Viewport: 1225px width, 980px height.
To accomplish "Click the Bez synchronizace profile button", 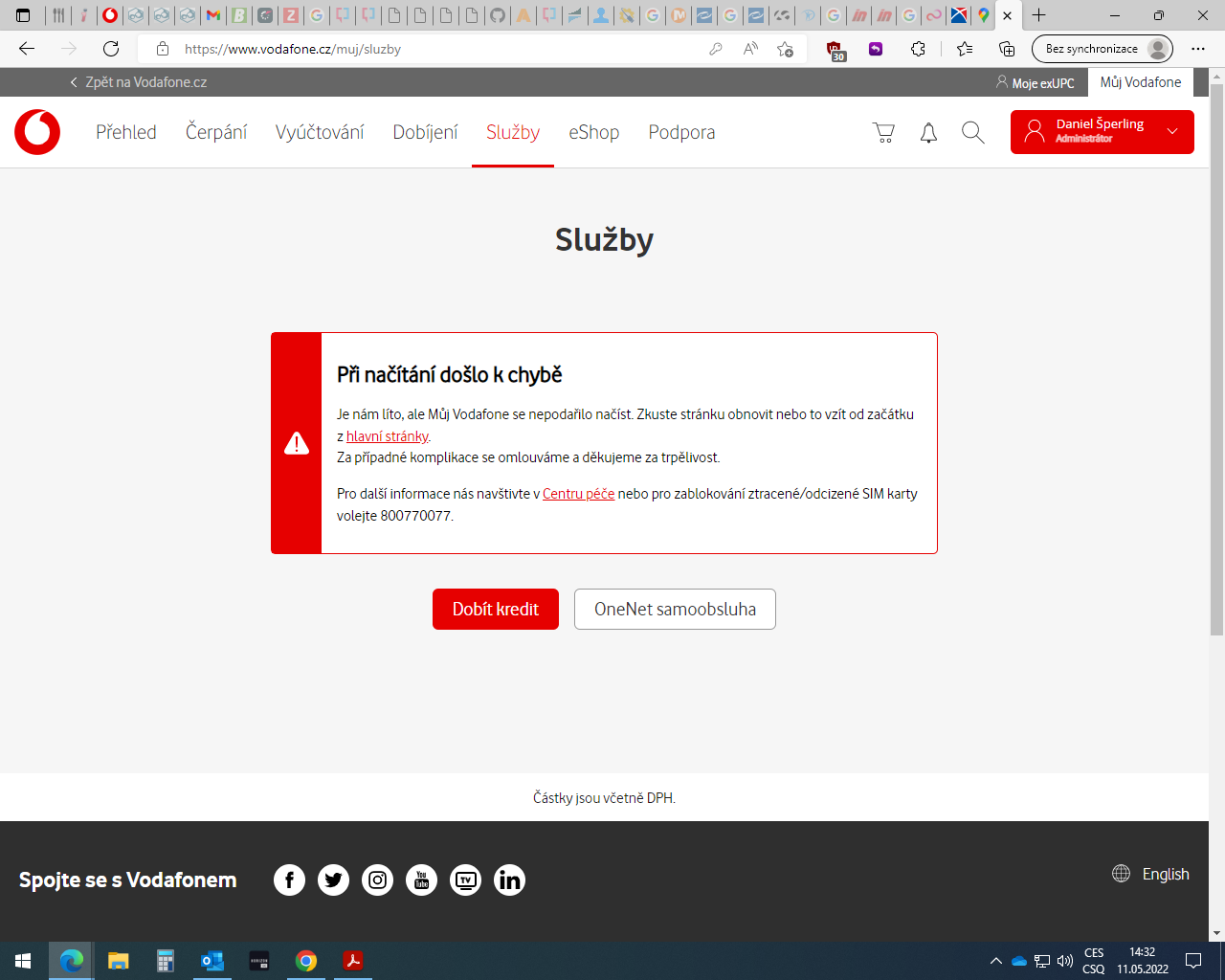I will coord(1102,49).
